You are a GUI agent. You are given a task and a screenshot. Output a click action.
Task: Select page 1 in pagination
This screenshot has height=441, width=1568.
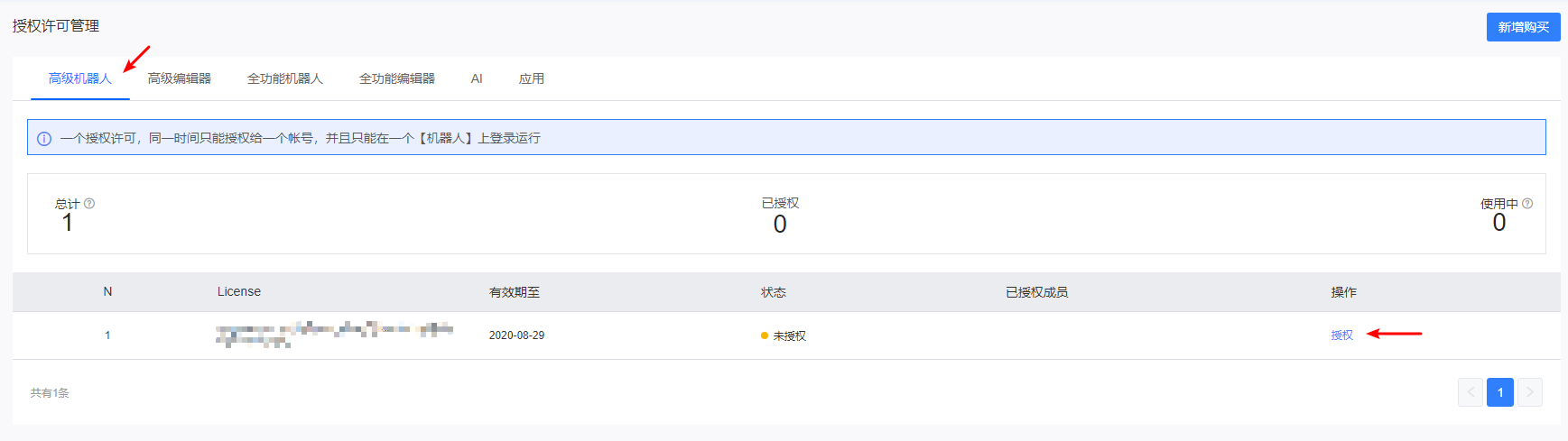click(x=1500, y=392)
